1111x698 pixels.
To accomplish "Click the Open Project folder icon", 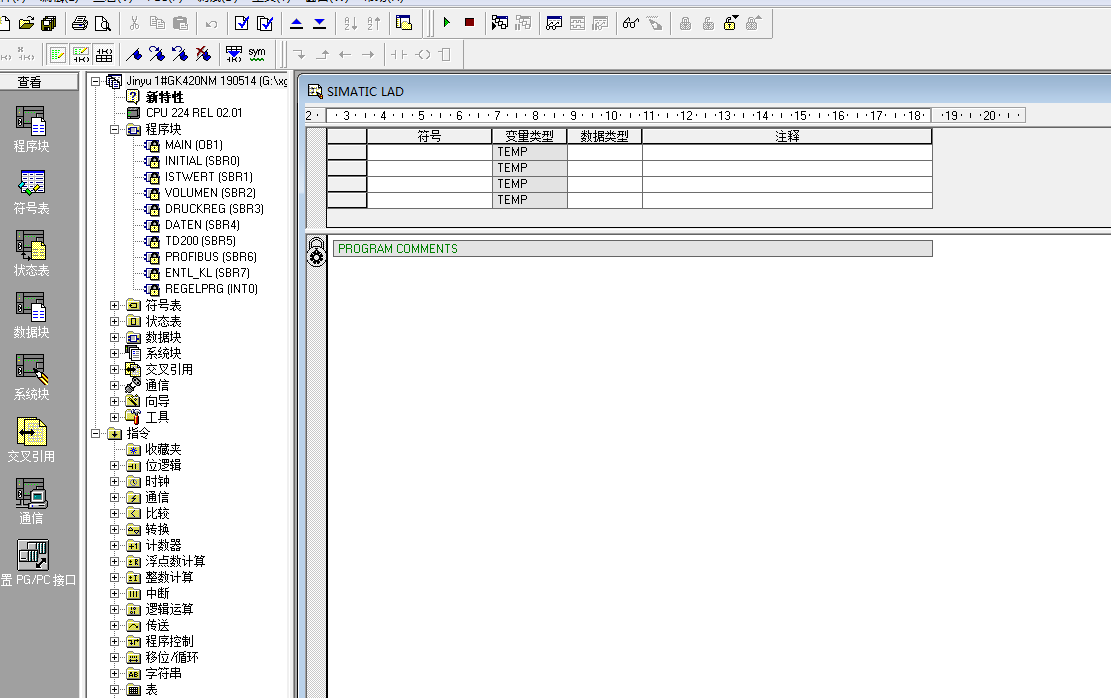I will click(x=26, y=23).
